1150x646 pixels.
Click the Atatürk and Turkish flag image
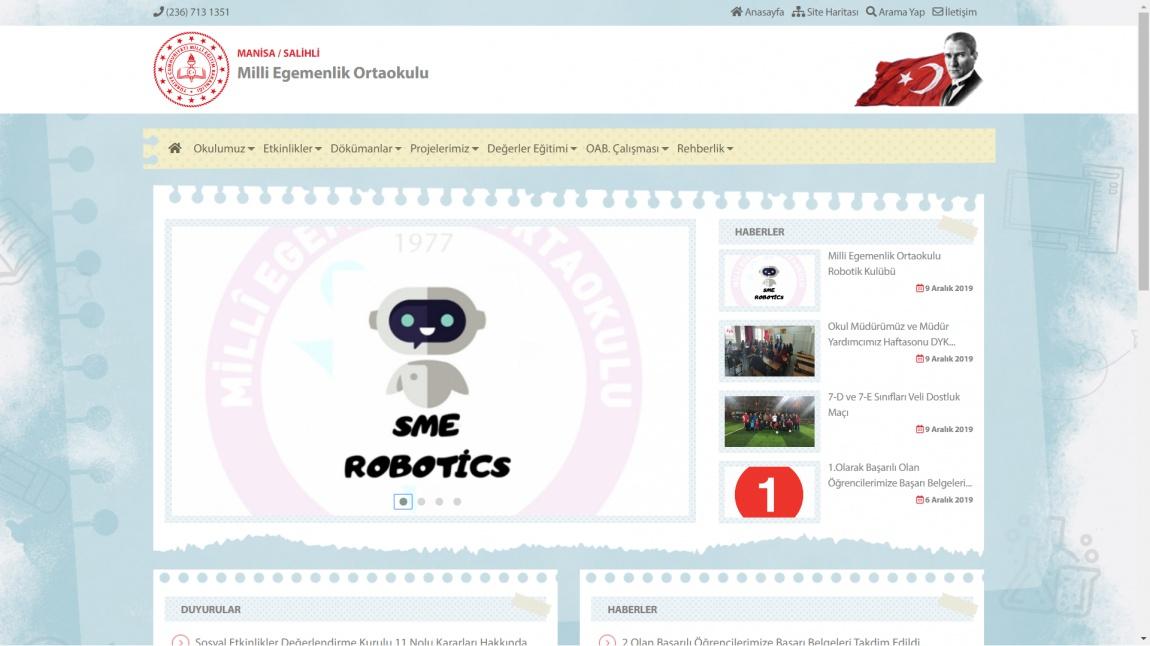pyautogui.click(x=919, y=69)
